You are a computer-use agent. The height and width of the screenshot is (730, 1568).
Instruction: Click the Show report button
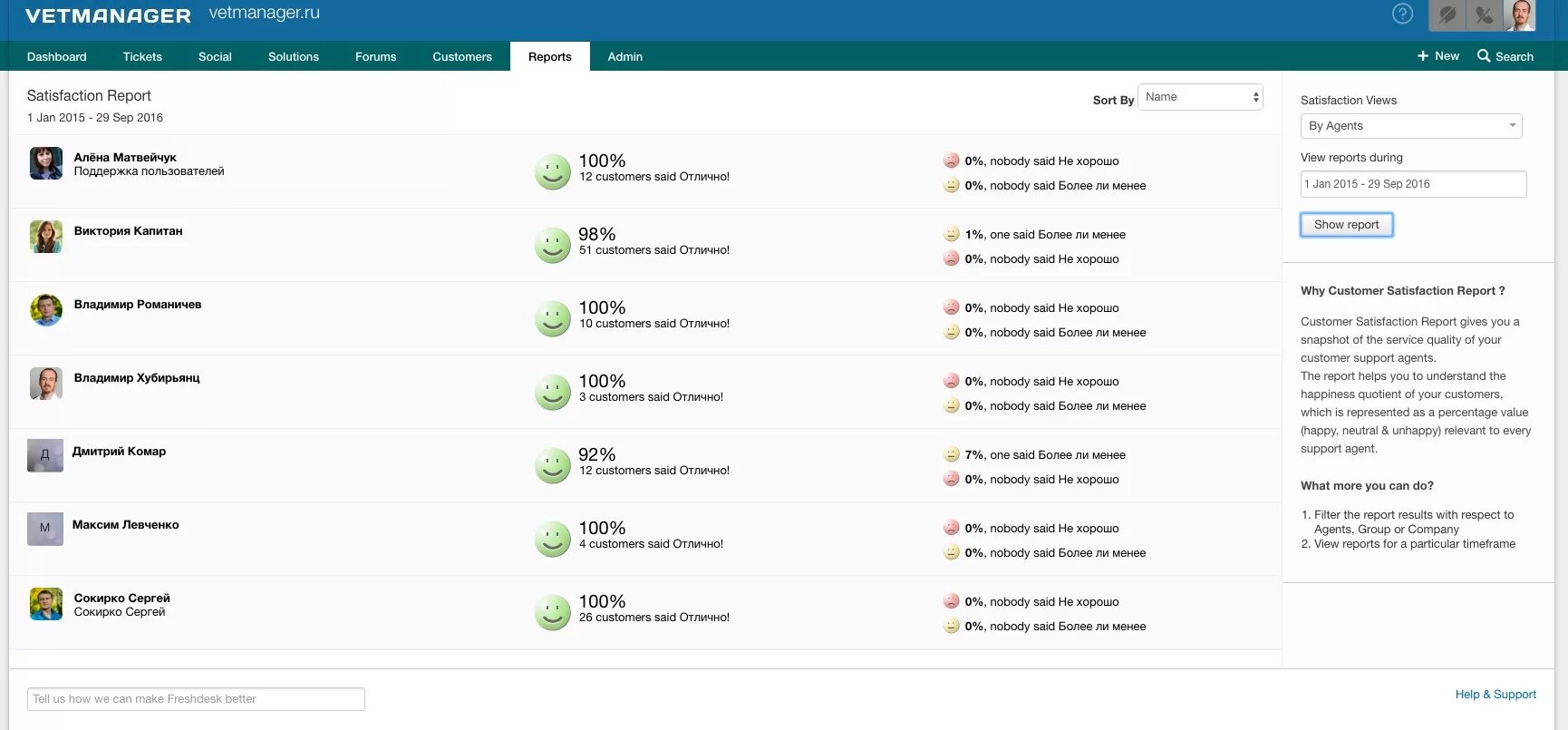point(1347,225)
